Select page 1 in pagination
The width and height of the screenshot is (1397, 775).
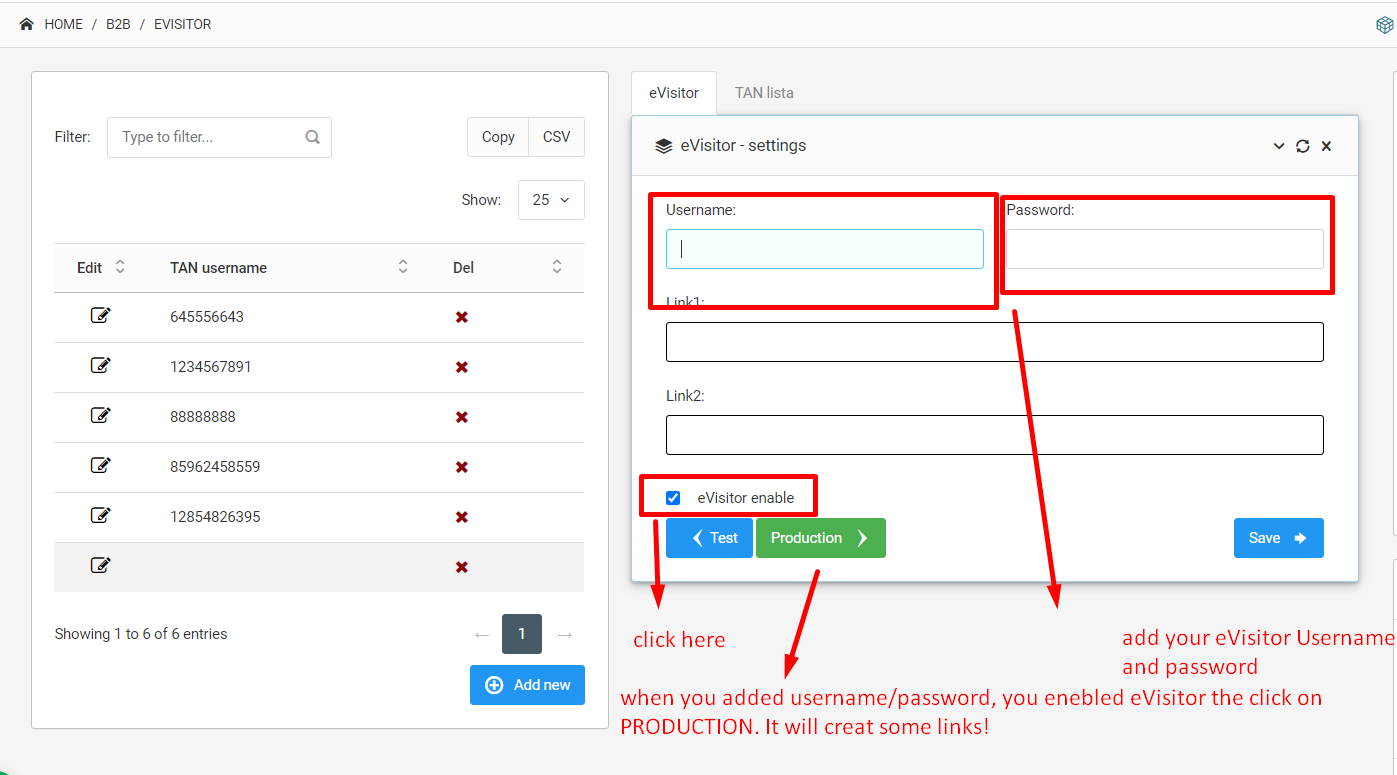click(522, 634)
